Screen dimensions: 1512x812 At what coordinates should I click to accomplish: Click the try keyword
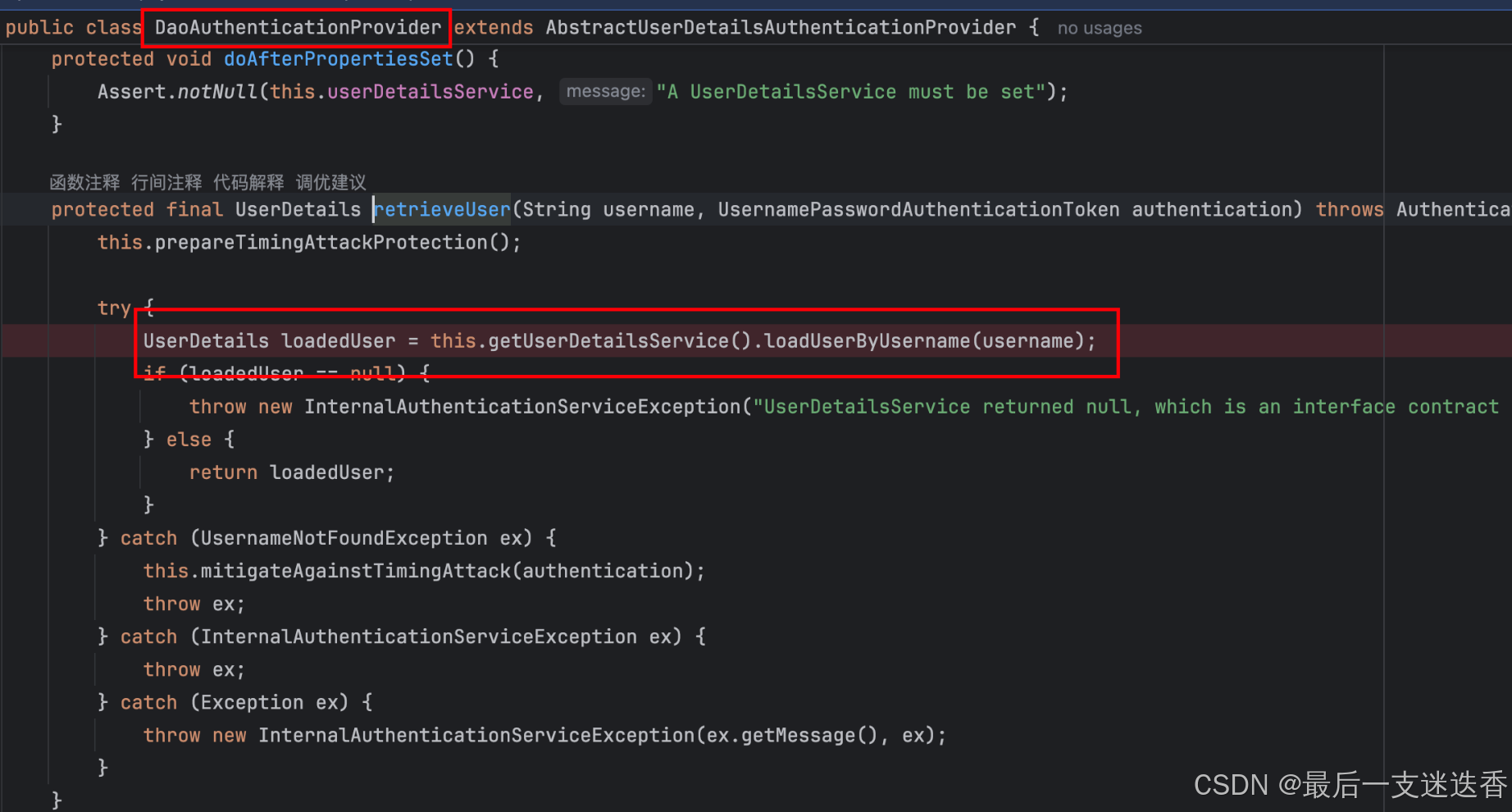click(x=114, y=308)
